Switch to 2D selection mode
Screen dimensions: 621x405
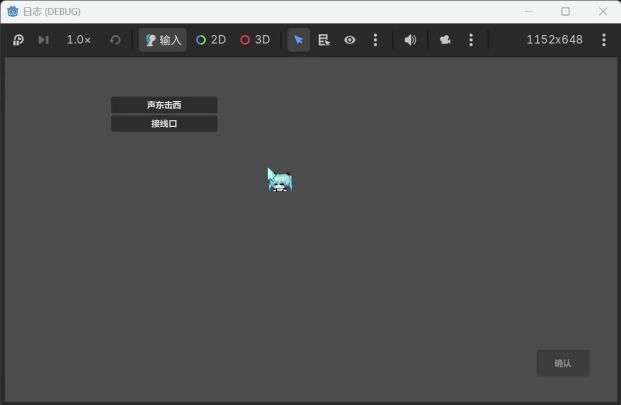tap(211, 40)
